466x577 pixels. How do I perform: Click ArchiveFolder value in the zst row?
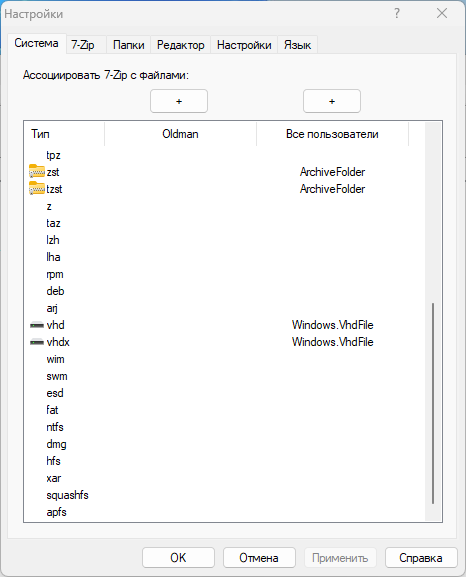click(x=332, y=172)
